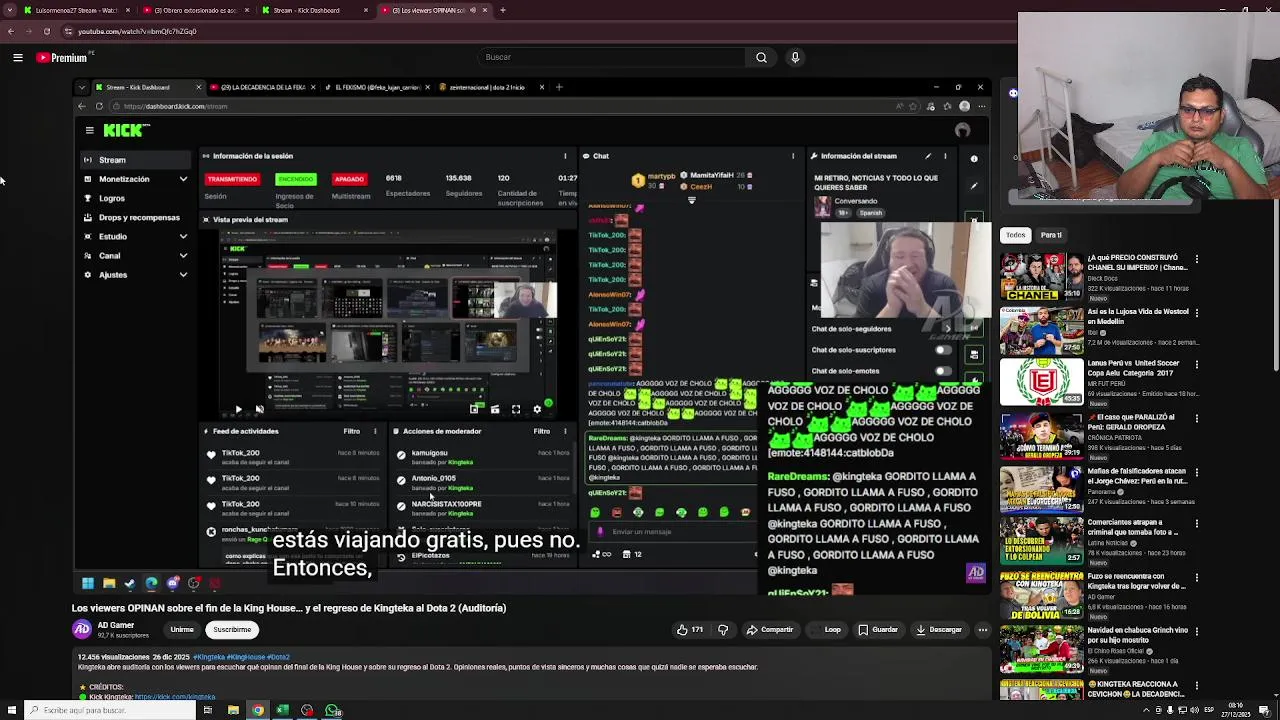Focus the Buscar search field
The image size is (1280, 720).
pyautogui.click(x=612, y=58)
